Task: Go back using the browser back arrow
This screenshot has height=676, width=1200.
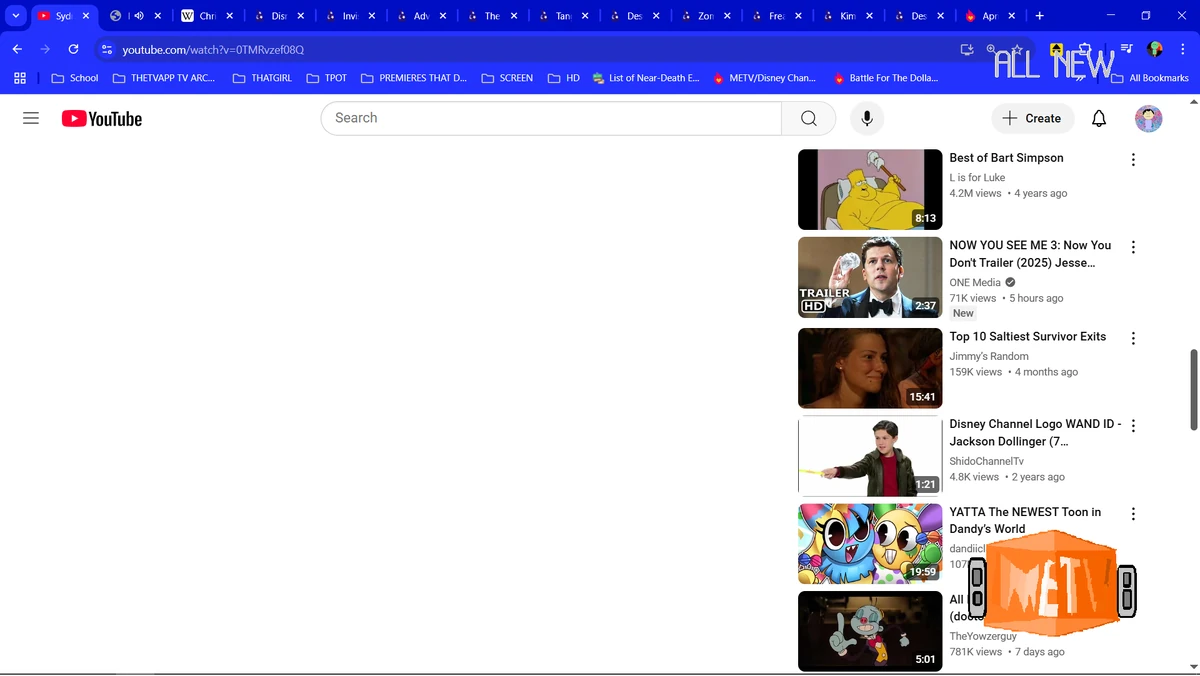Action: coord(16,49)
